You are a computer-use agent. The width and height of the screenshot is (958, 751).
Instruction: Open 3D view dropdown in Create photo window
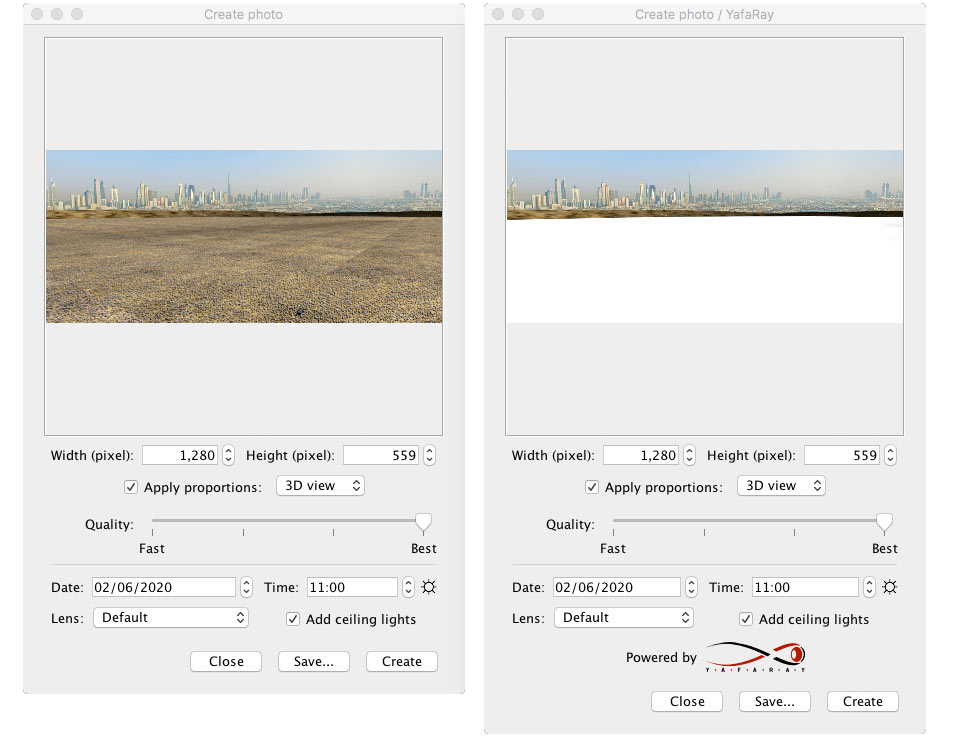320,486
